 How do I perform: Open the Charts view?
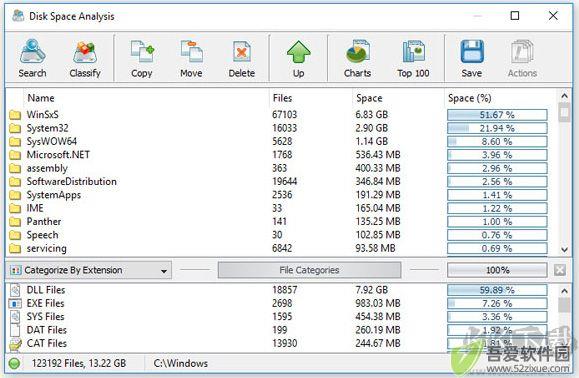click(x=357, y=58)
